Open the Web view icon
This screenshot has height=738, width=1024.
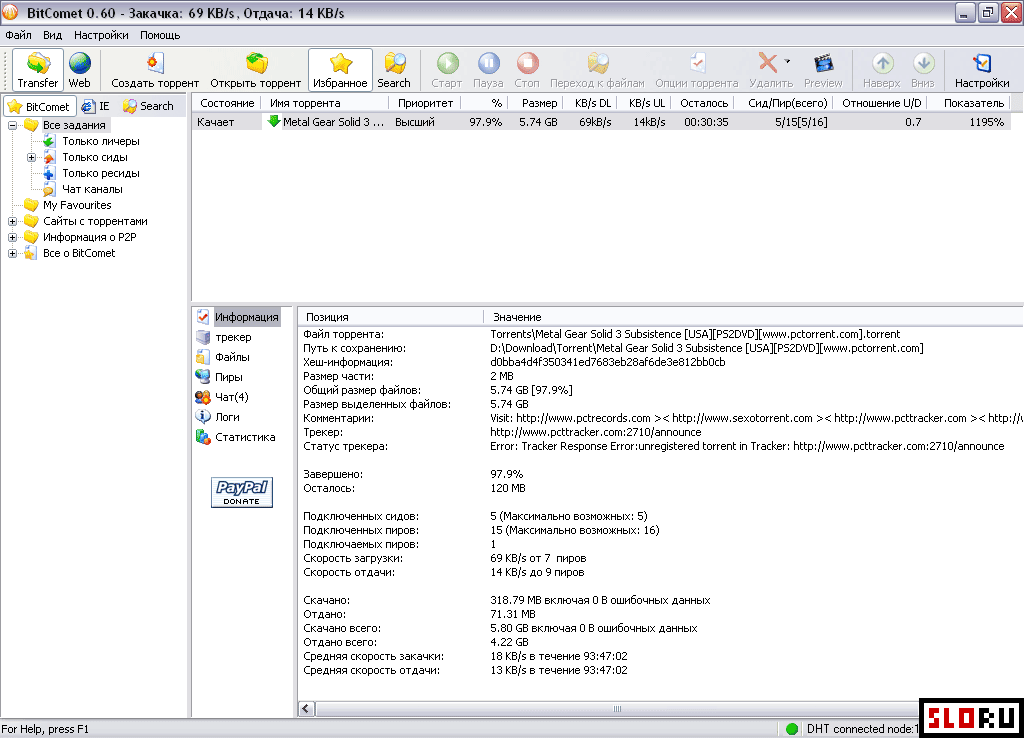pyautogui.click(x=80, y=69)
